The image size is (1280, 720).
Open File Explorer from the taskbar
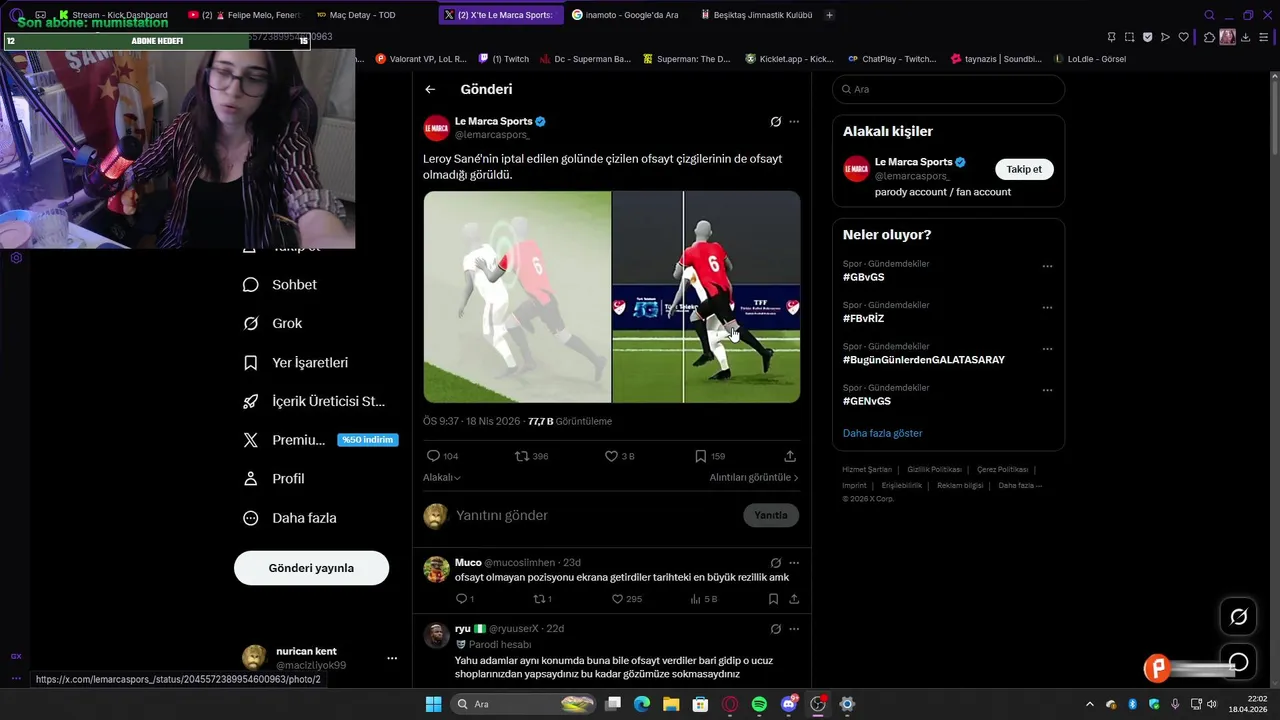[671, 704]
